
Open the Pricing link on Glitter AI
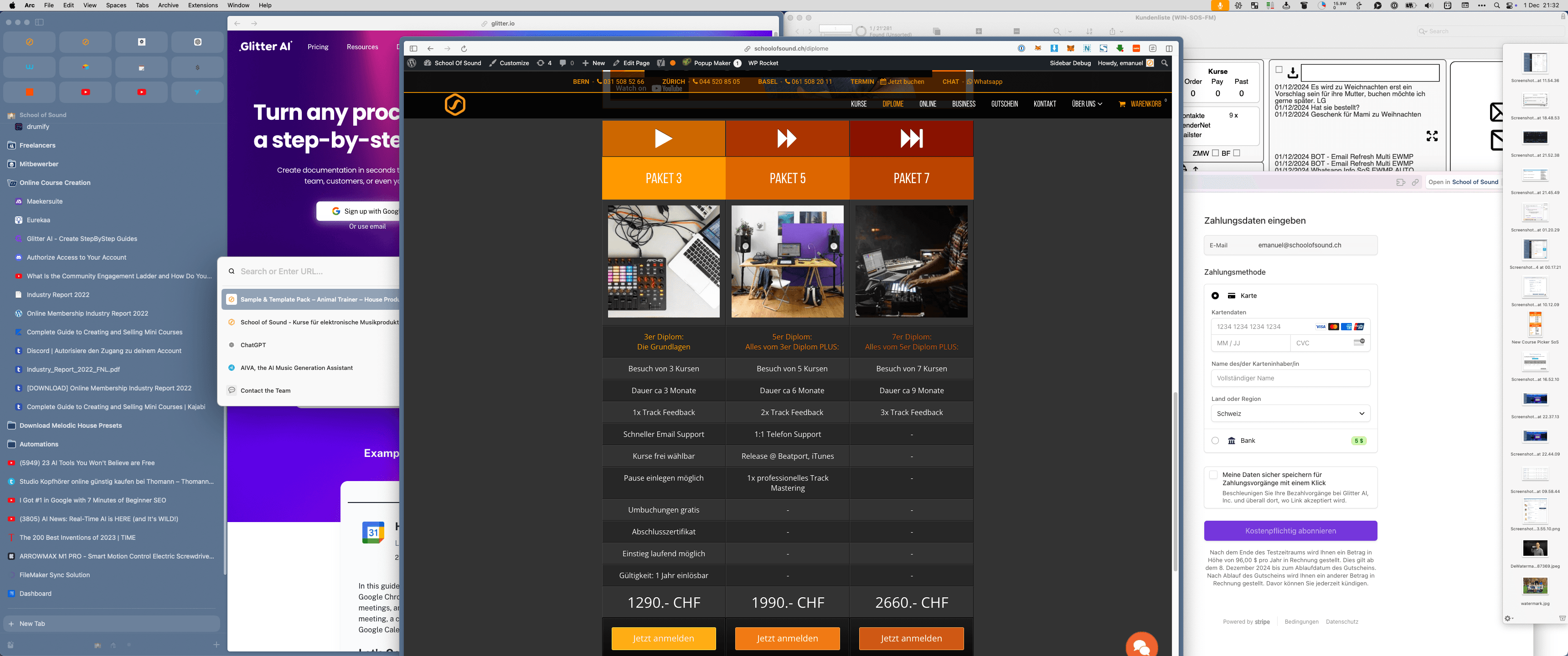click(318, 47)
